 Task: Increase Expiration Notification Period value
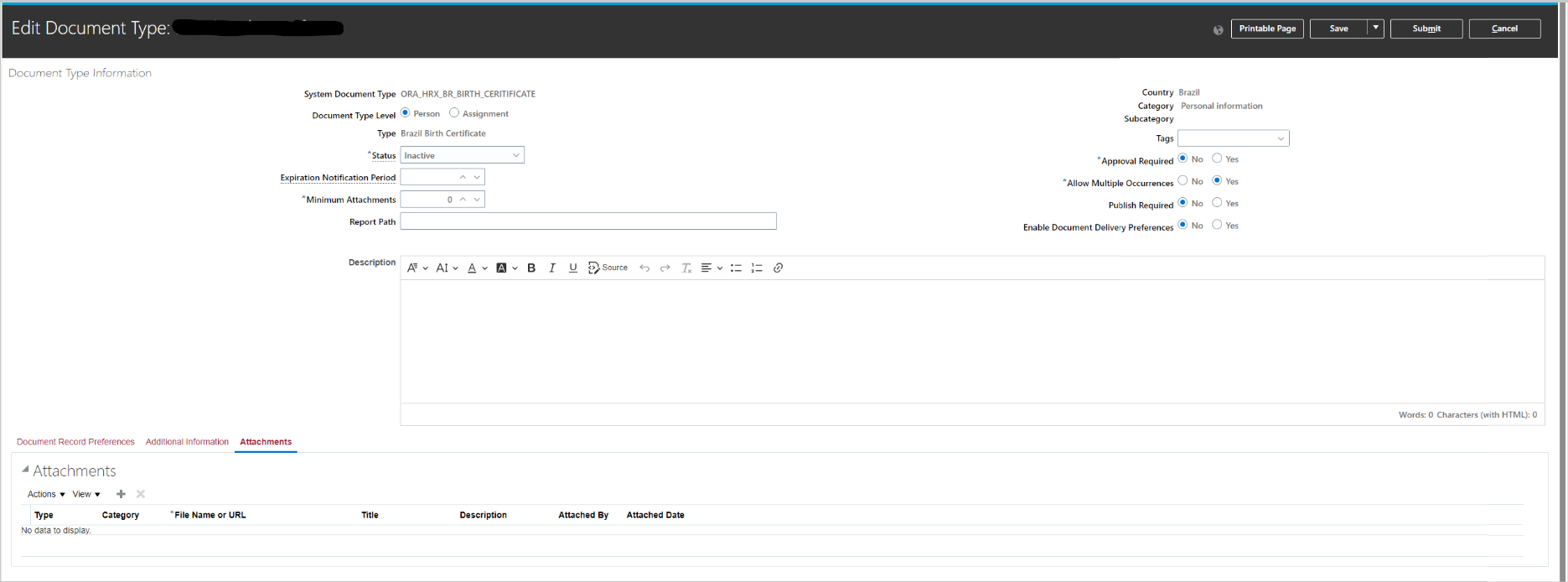click(463, 177)
